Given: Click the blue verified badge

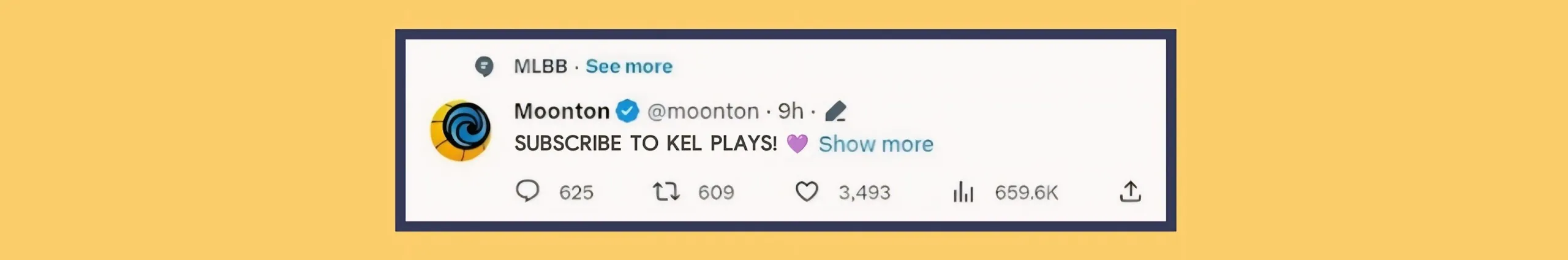Looking at the screenshot, I should [x=627, y=111].
